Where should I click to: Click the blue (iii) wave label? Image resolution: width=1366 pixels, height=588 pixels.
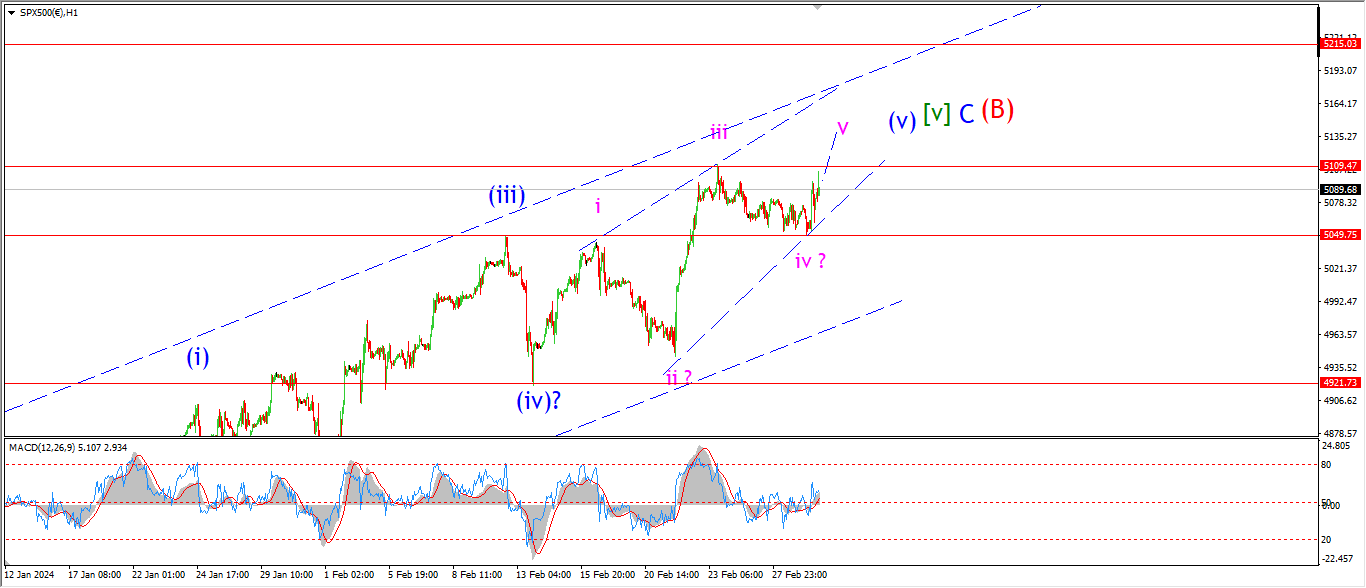click(x=508, y=195)
